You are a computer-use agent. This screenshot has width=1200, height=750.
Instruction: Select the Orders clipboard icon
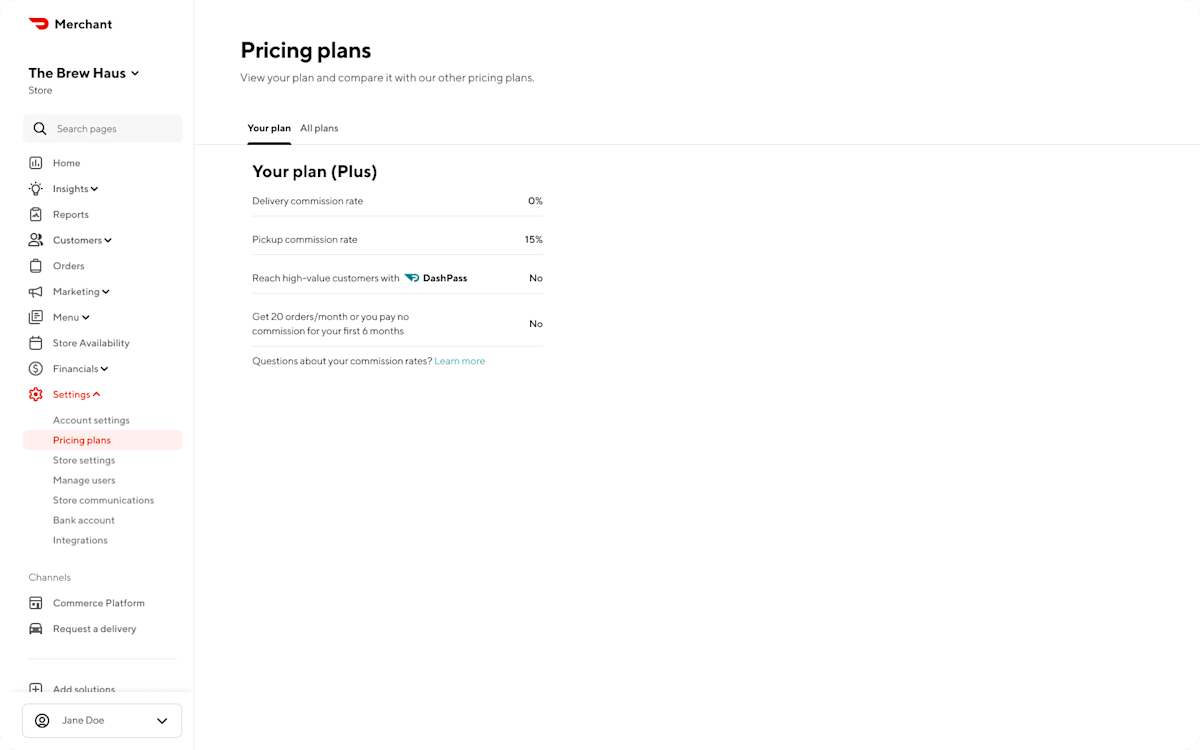(x=36, y=265)
